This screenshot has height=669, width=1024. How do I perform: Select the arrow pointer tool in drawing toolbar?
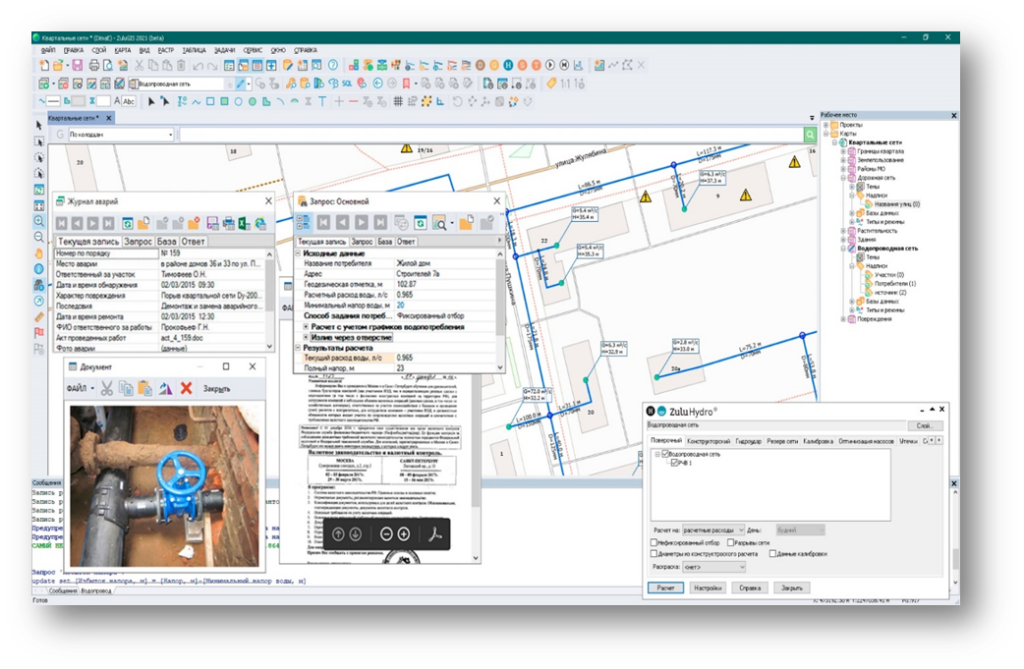click(x=151, y=101)
